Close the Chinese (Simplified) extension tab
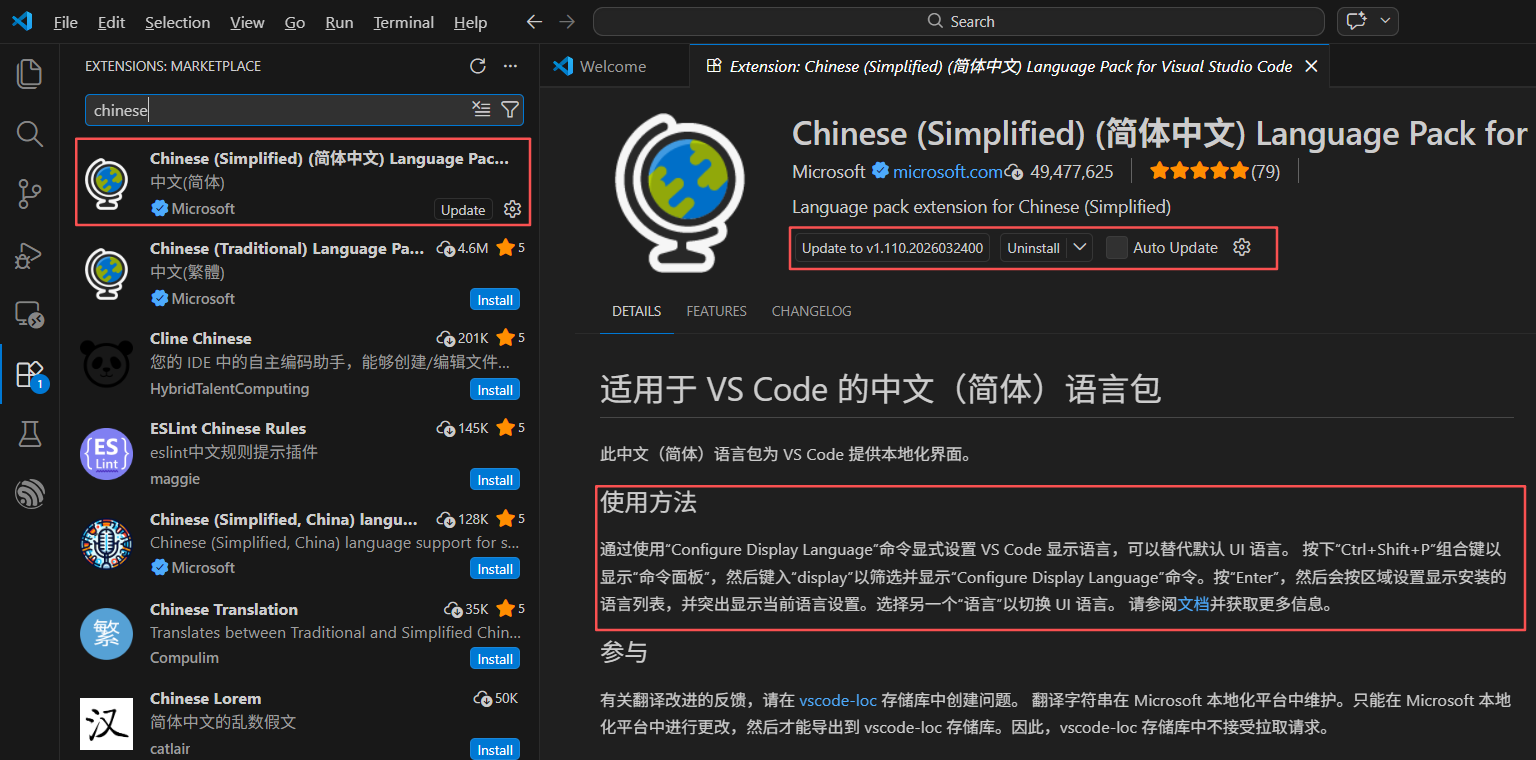This screenshot has height=760, width=1536. [1312, 66]
